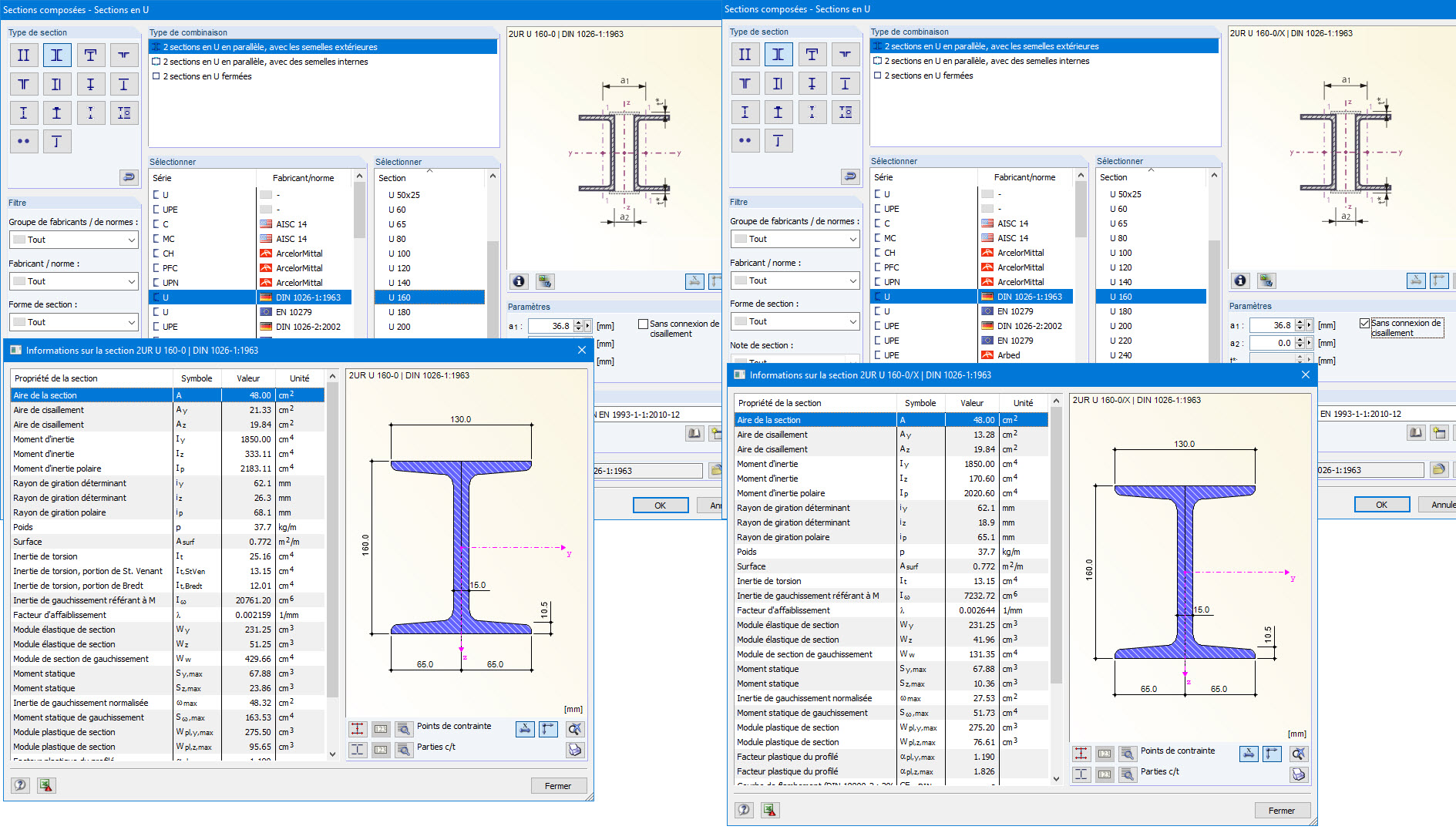Show c/t parts in right info dialog
The image size is (1456, 833).
click(1081, 774)
